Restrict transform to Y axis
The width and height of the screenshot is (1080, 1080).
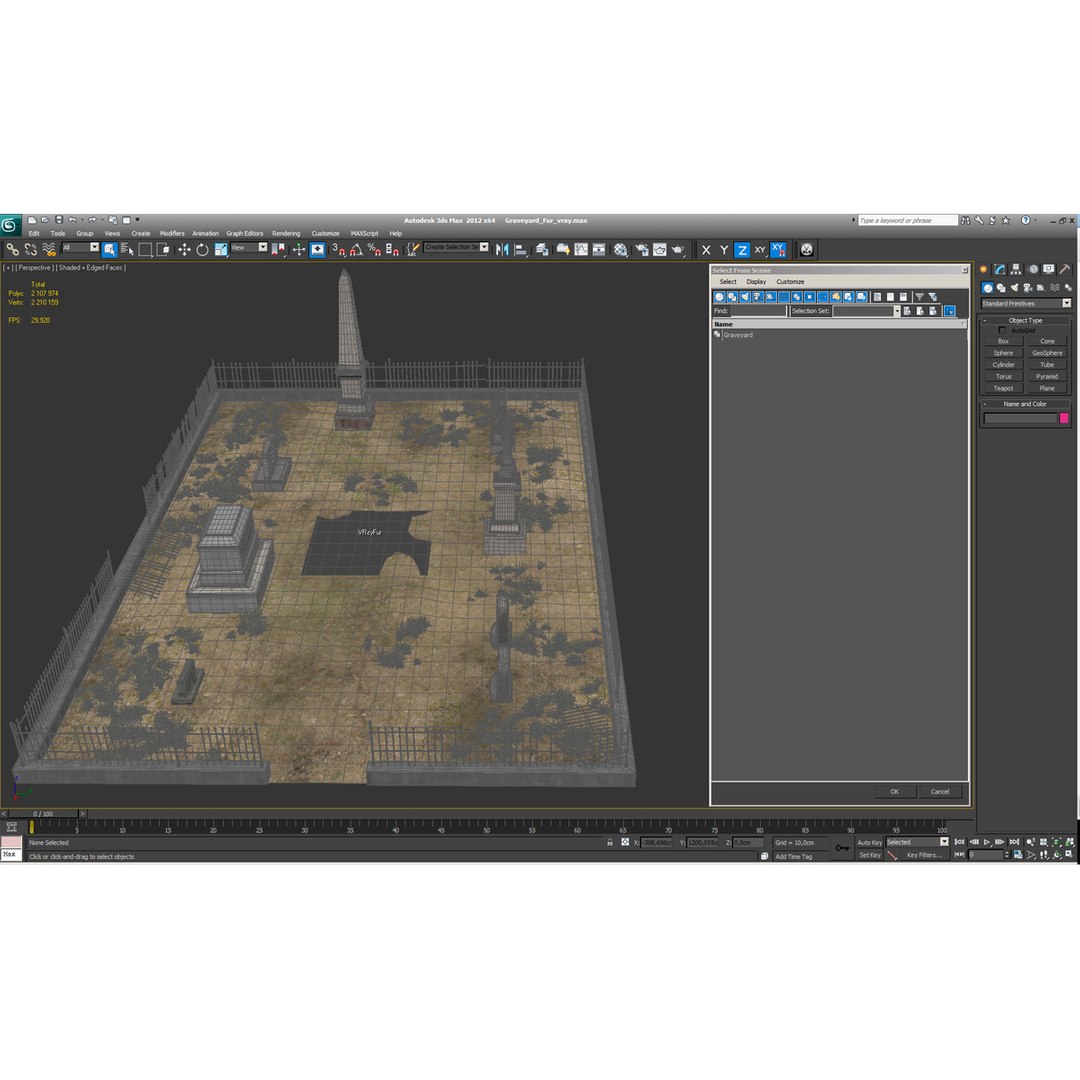point(724,250)
